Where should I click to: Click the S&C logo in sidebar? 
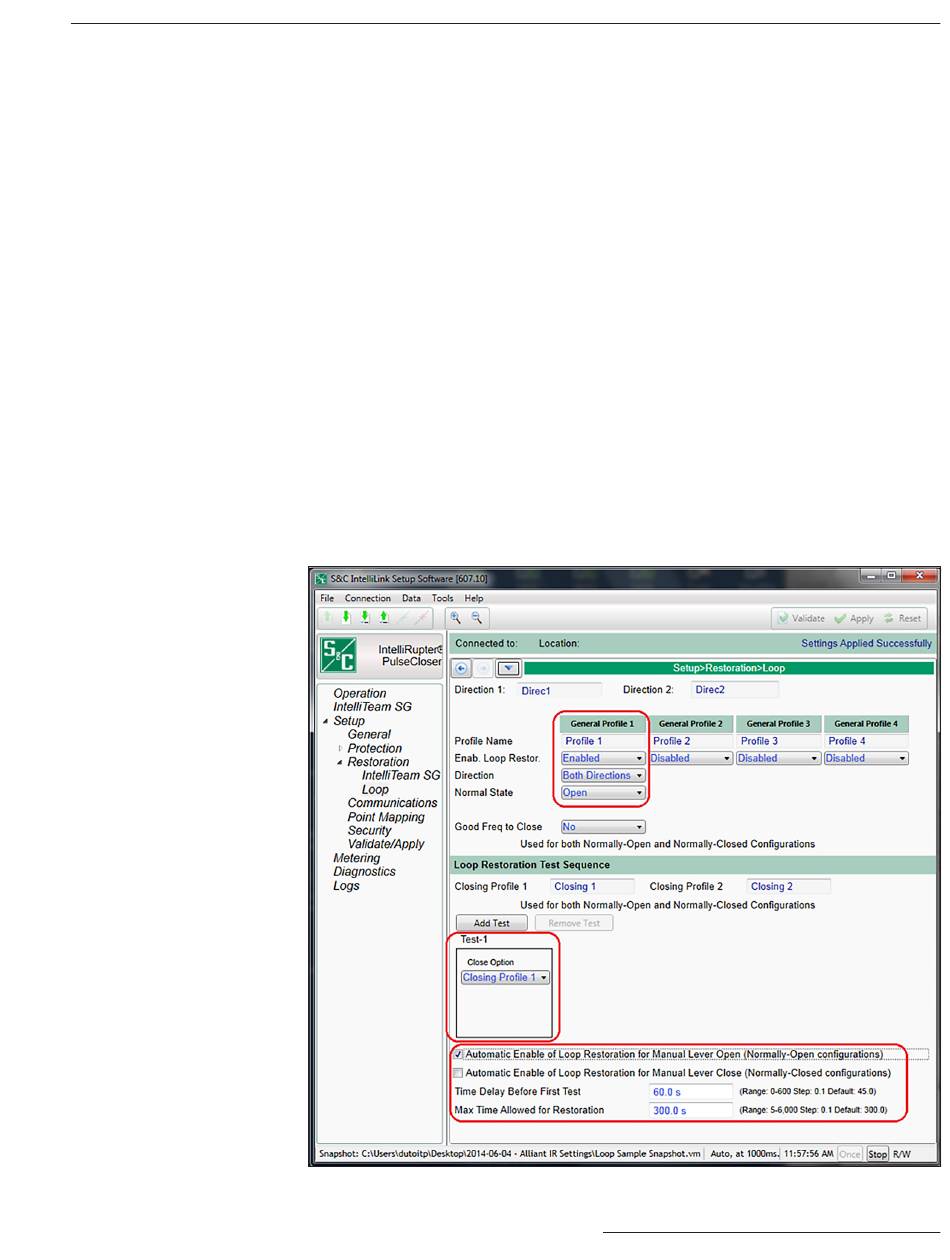(338, 656)
